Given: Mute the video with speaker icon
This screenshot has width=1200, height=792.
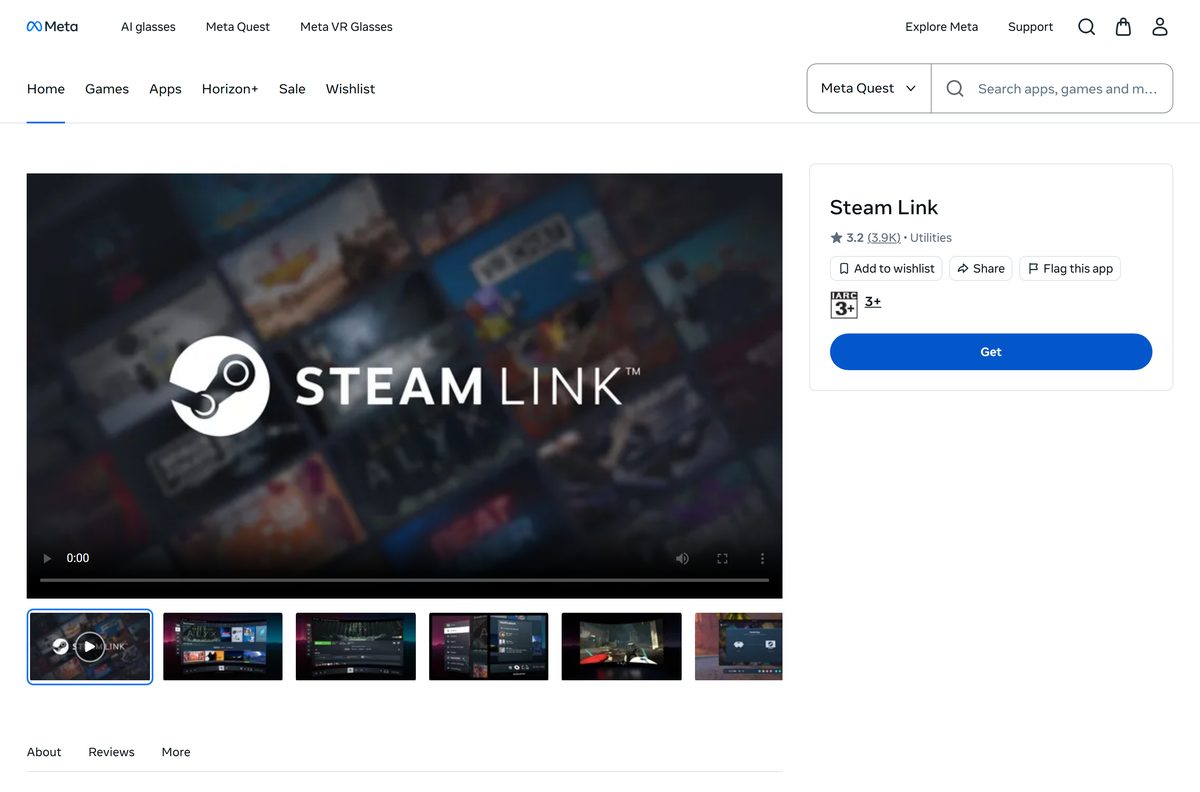Looking at the screenshot, I should (682, 558).
